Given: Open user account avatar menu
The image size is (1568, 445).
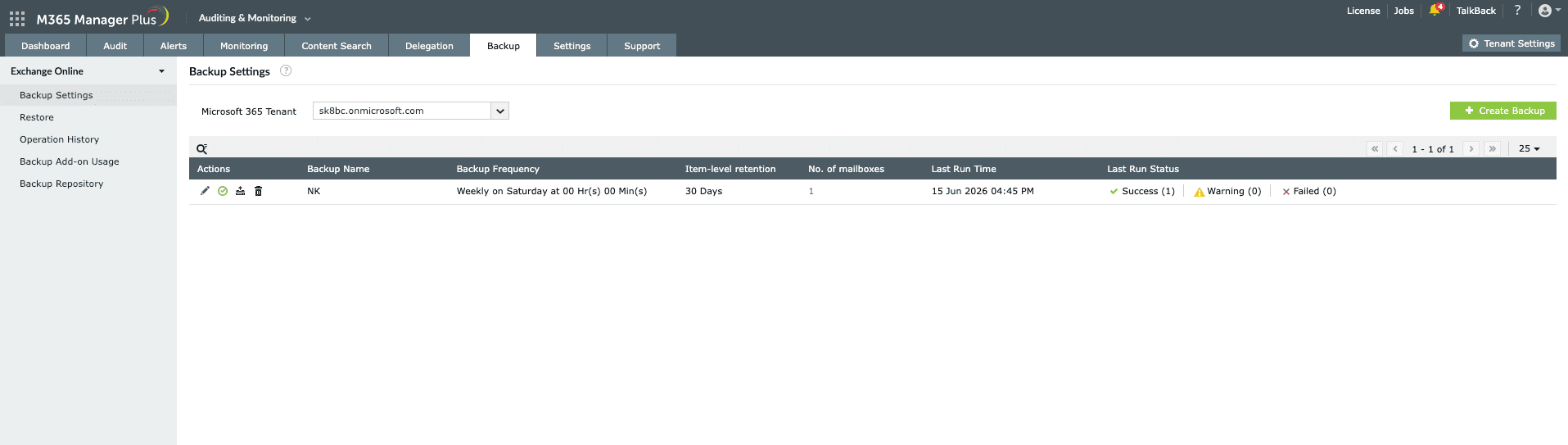Looking at the screenshot, I should [x=1549, y=11].
